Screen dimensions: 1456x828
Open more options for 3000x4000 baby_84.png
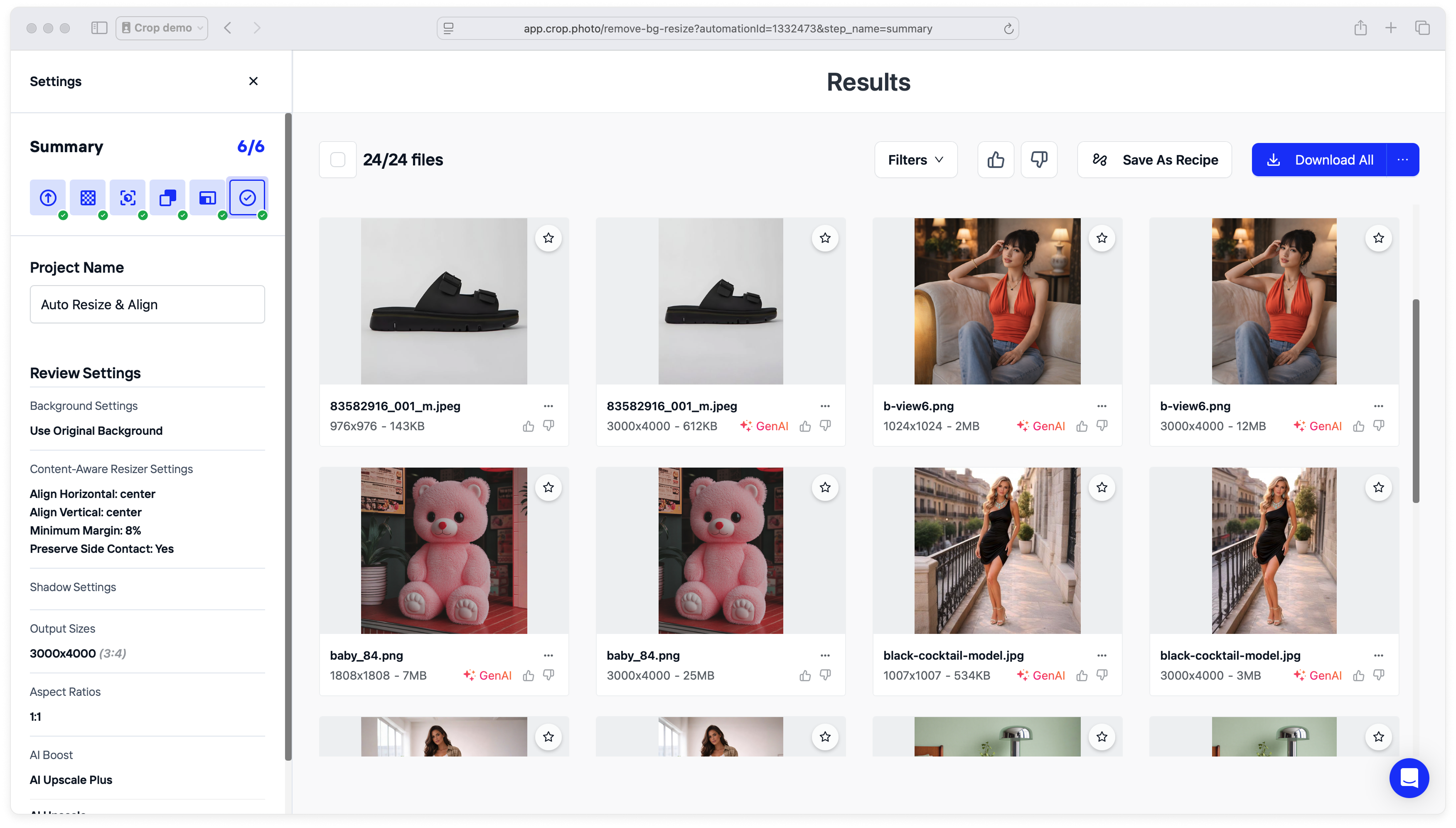(x=825, y=655)
